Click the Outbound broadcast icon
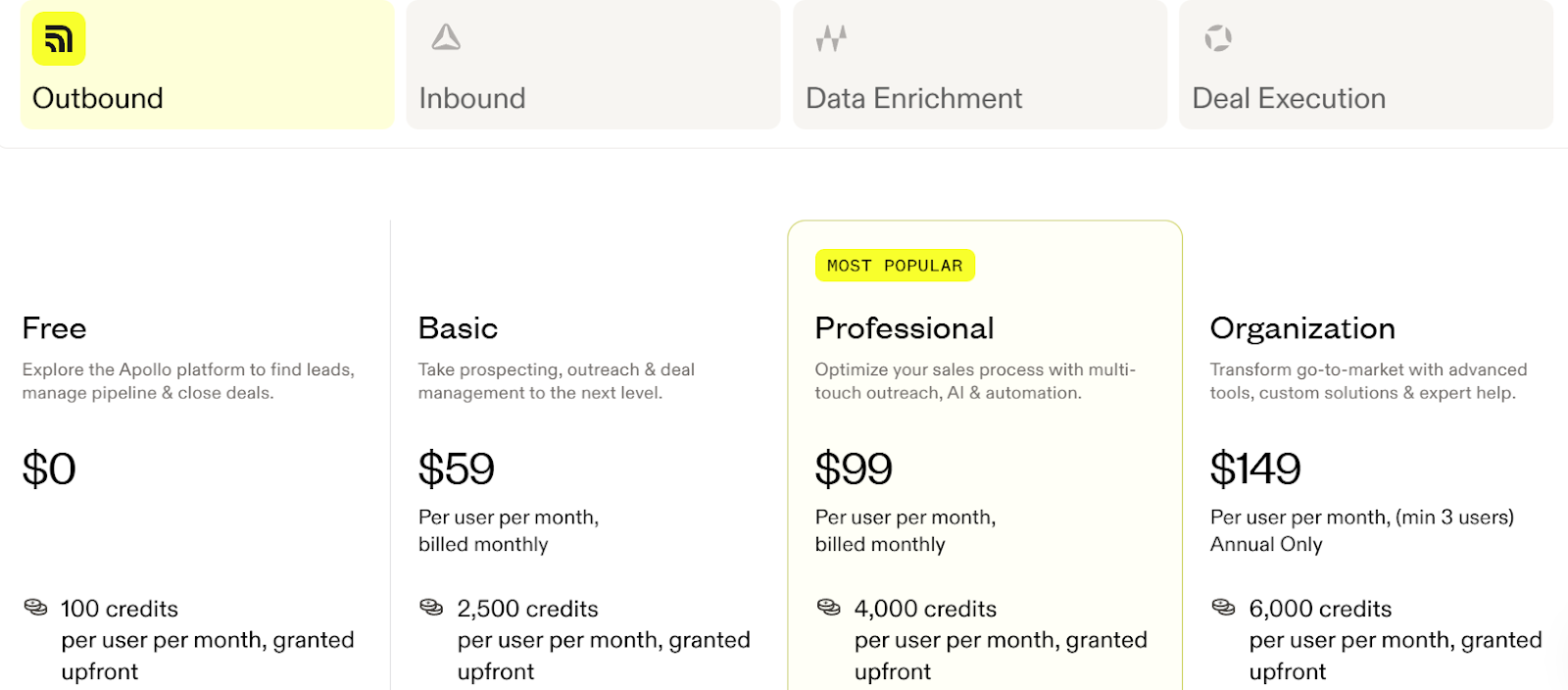This screenshot has height=690, width=1568. [x=59, y=39]
